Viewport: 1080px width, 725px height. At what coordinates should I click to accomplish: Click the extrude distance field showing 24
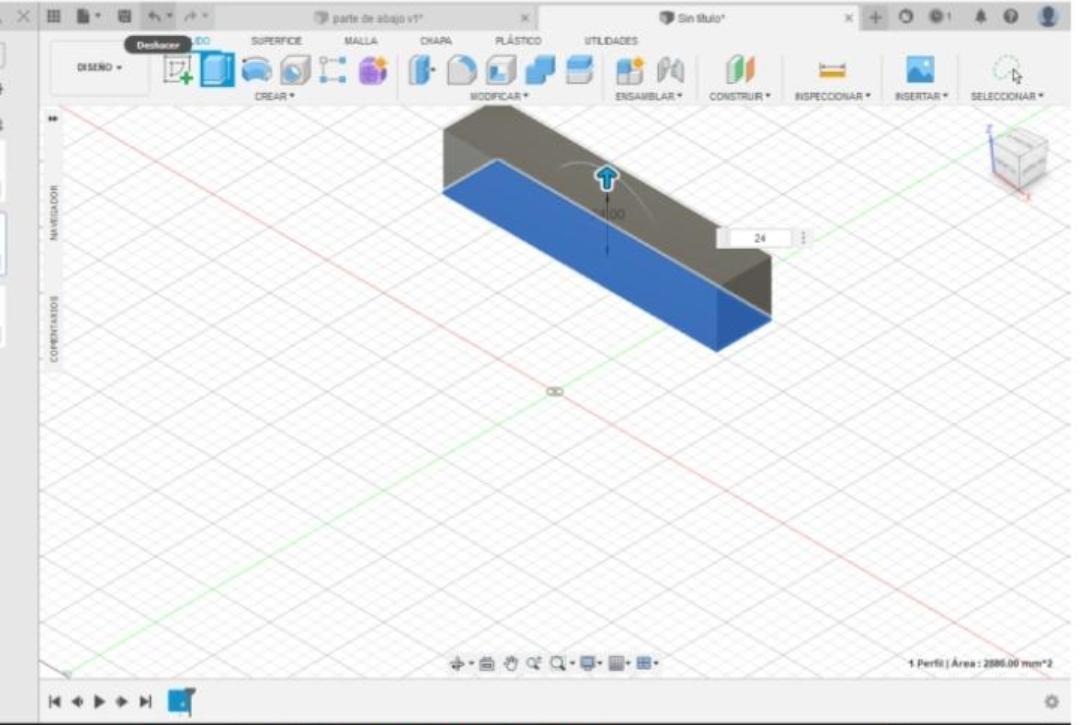(759, 238)
